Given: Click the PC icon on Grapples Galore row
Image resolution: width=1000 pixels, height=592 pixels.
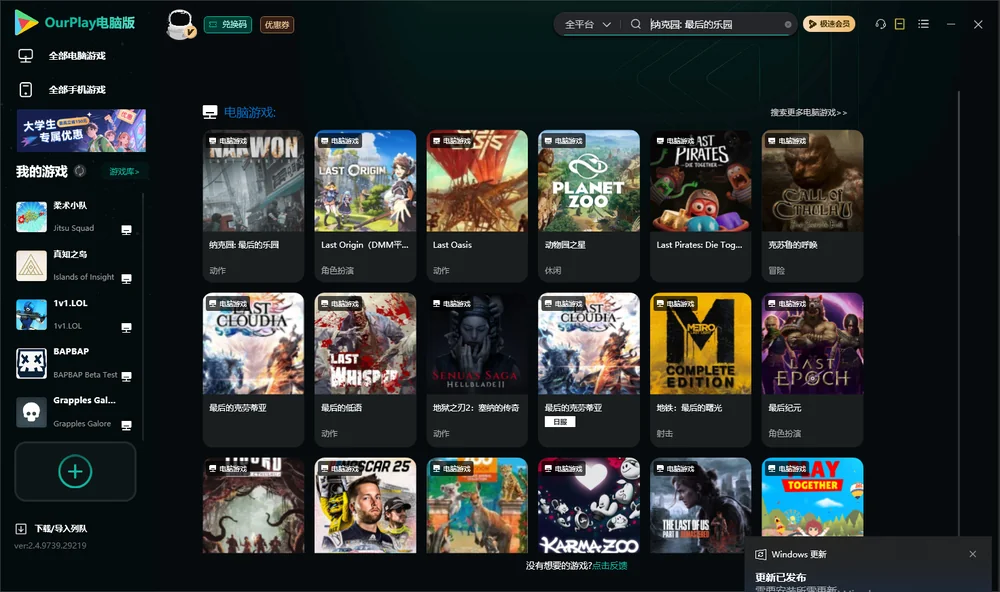Looking at the screenshot, I should 126,426.
